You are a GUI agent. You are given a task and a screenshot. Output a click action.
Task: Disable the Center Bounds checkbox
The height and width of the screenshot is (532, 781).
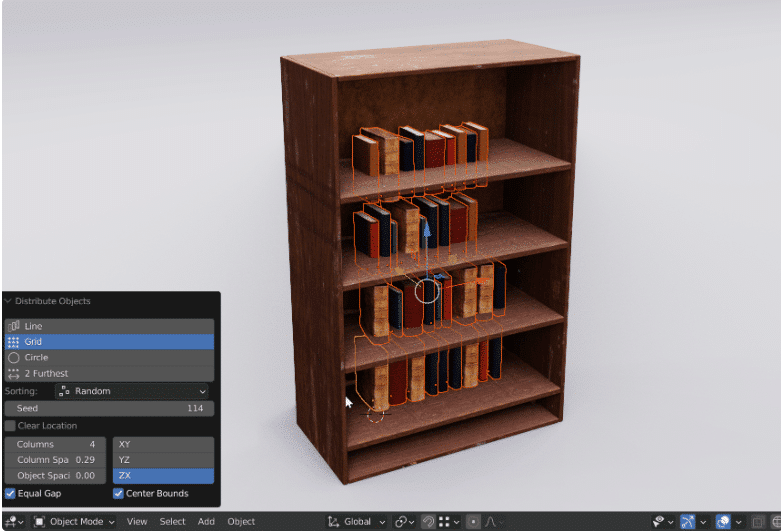[x=119, y=493]
